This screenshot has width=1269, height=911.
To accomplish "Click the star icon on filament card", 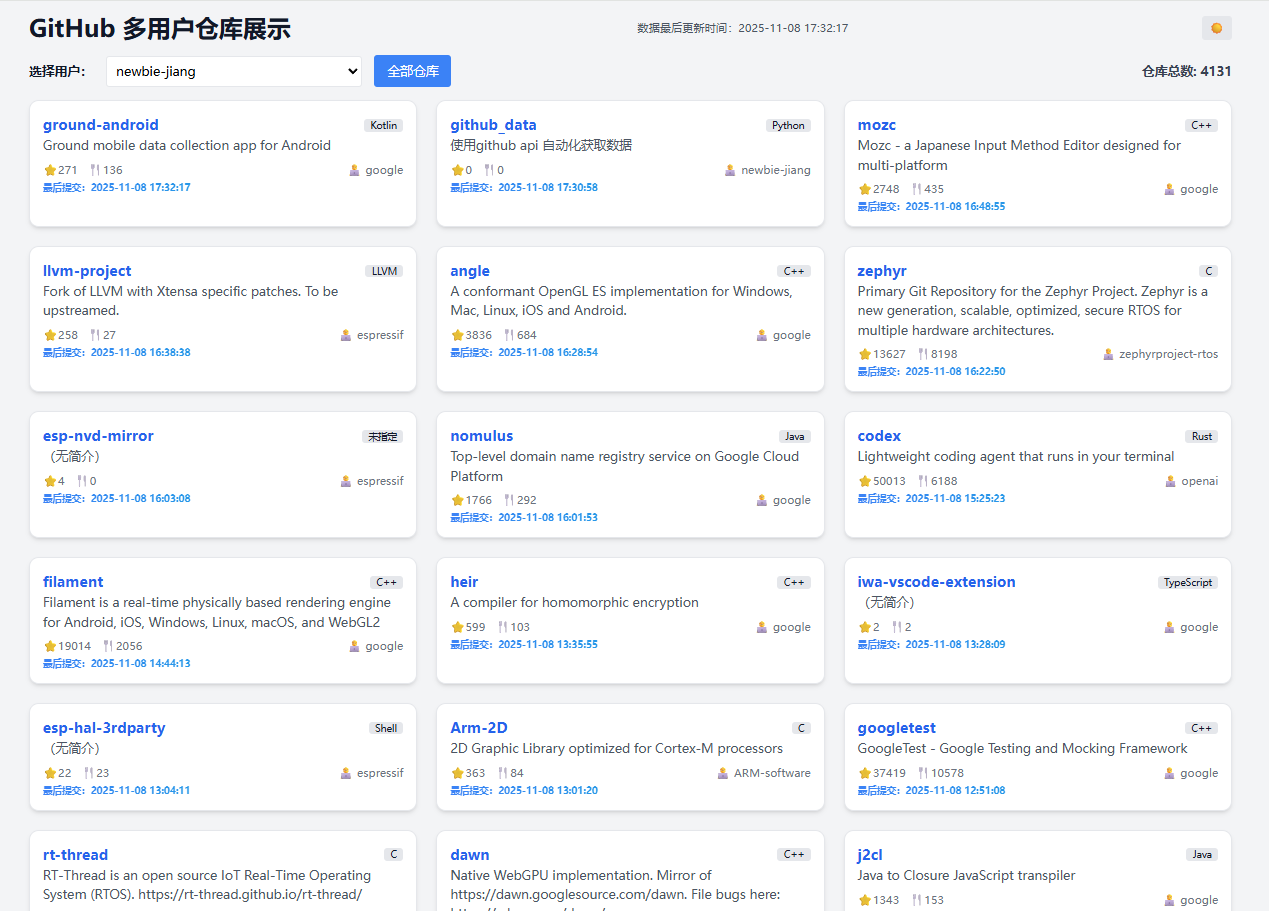I will 50,646.
